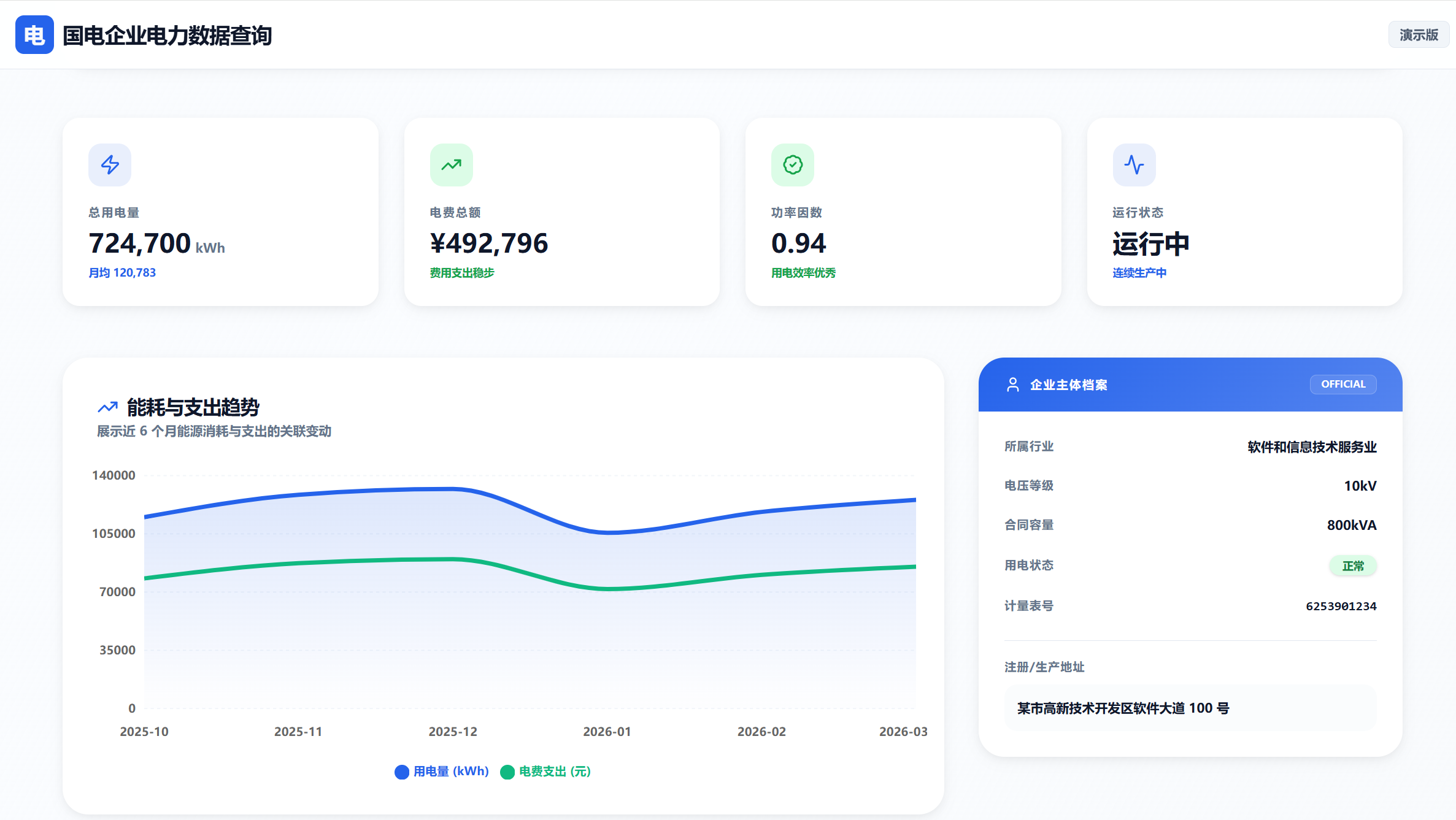
Task: Click the 800kVA contract capacity value
Action: point(1352,526)
